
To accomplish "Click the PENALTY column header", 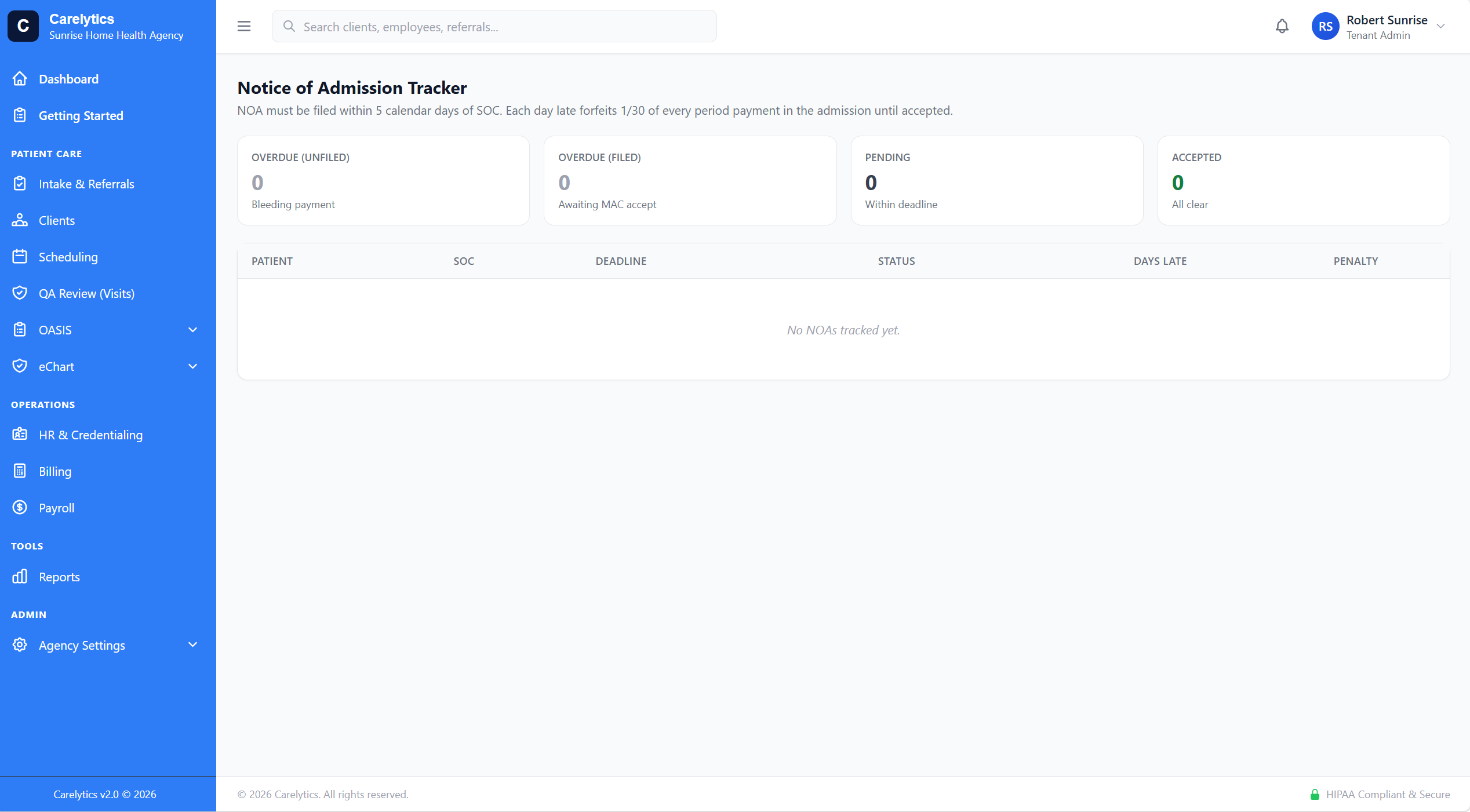I will coord(1355,261).
